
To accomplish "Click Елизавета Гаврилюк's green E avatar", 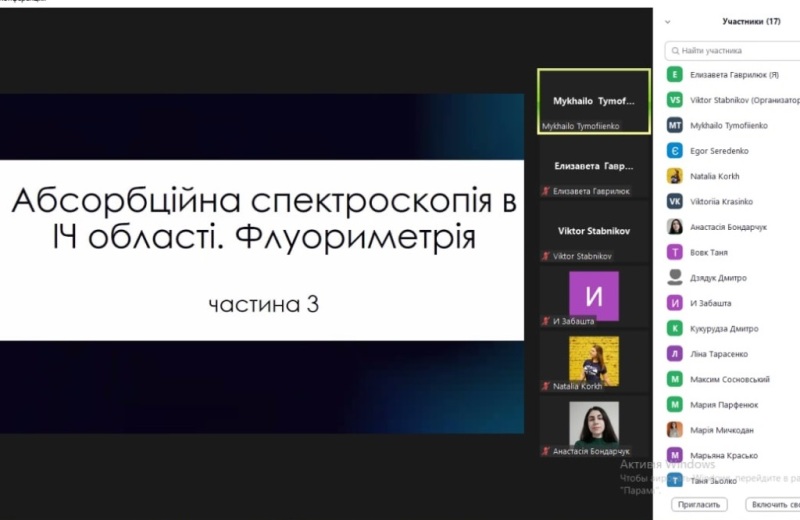I will click(674, 75).
